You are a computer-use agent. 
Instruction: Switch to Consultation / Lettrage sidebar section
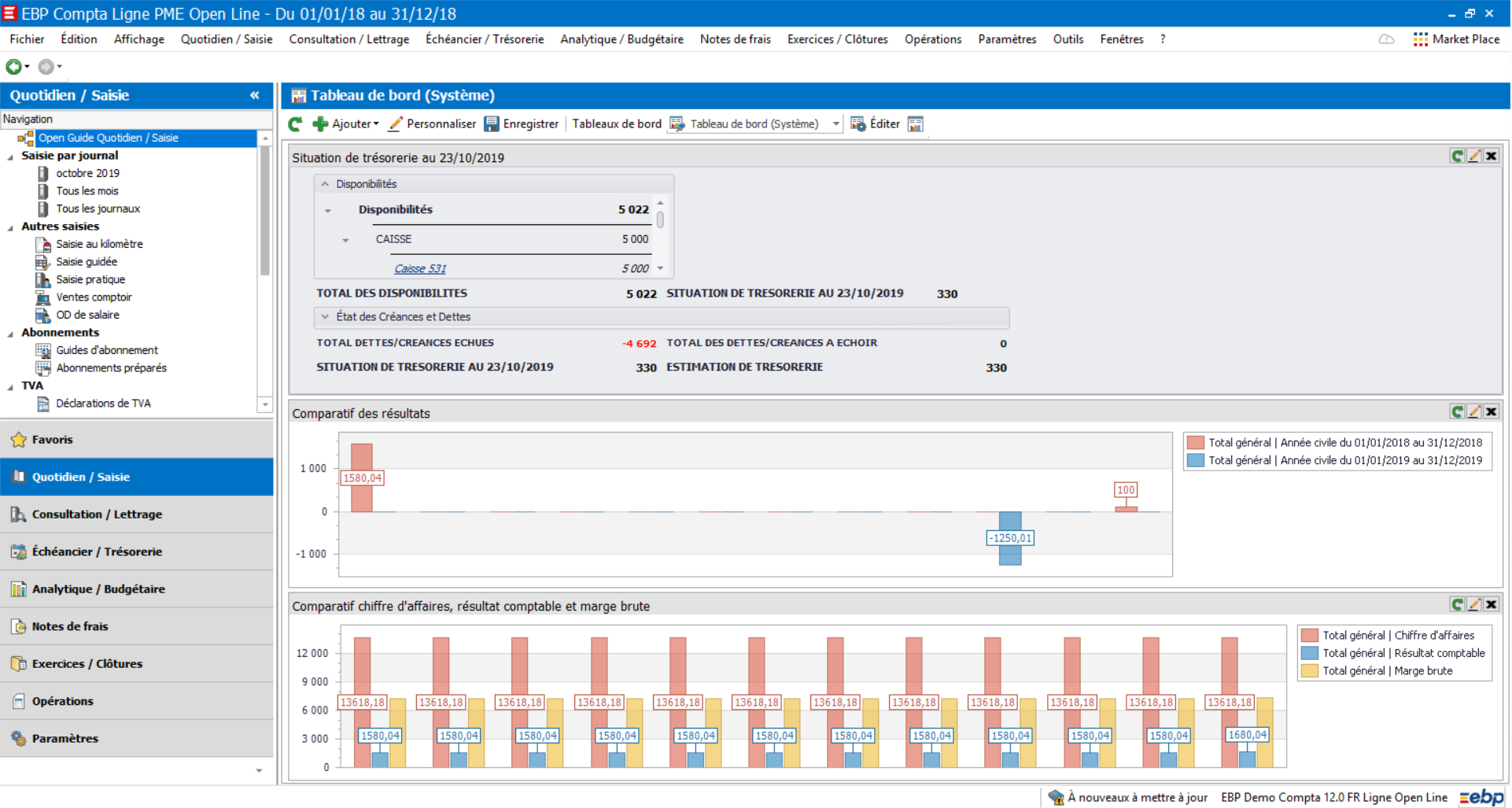(x=137, y=515)
